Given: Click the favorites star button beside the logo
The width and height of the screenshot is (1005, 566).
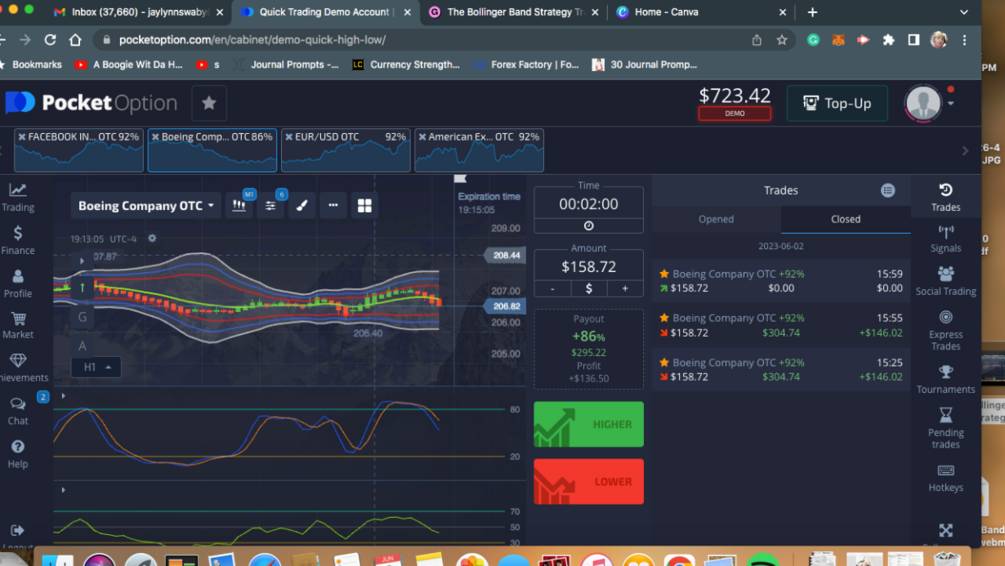Looking at the screenshot, I should click(x=209, y=103).
